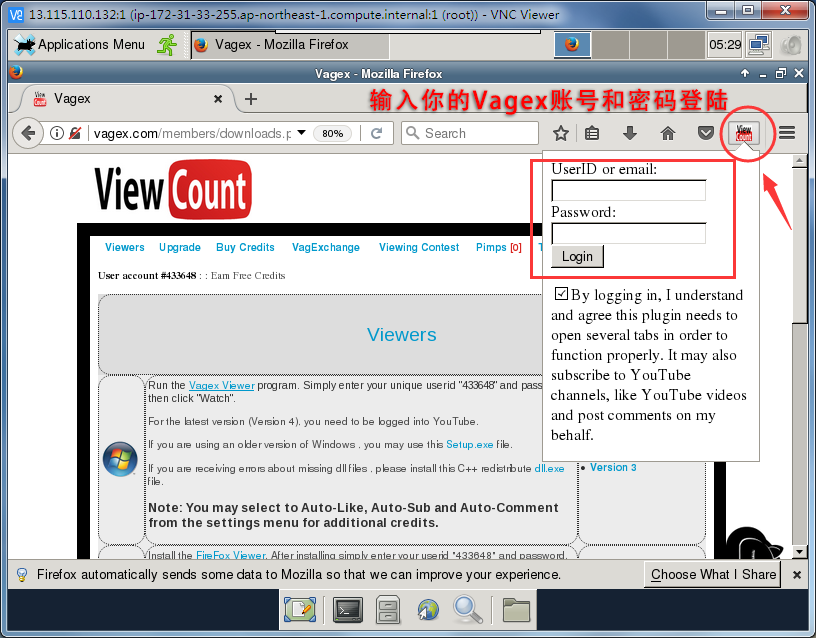Open the Viewers navigation link
This screenshot has width=816, height=638.
pos(125,247)
